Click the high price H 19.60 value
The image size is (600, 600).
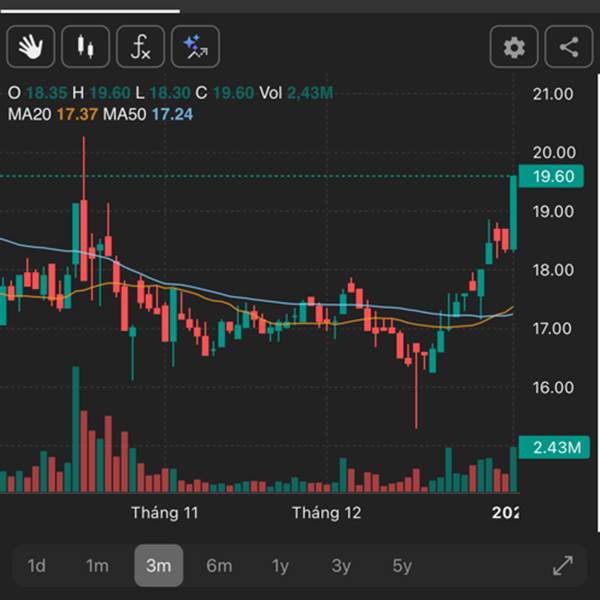pos(101,93)
